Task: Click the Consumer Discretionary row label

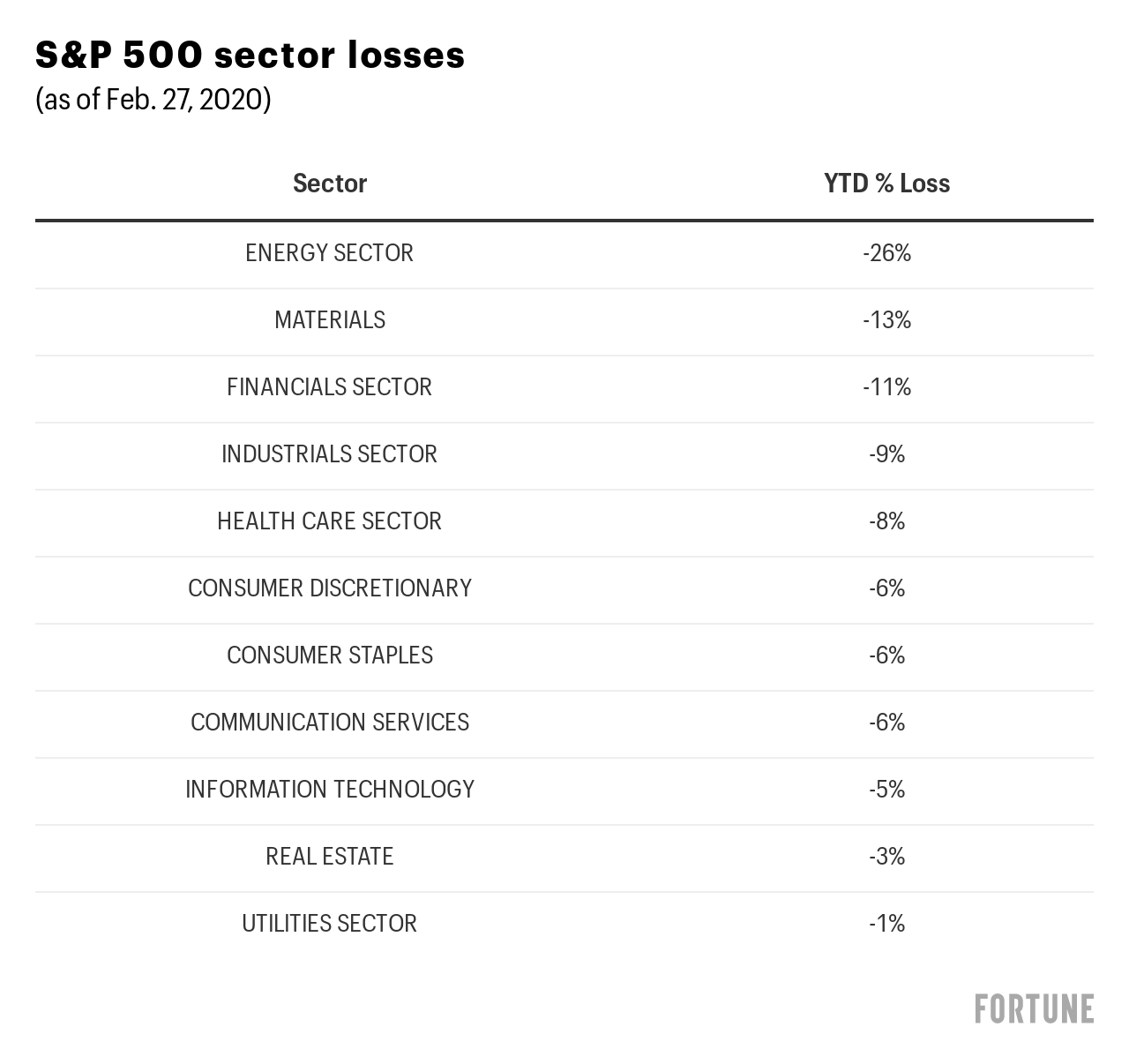Action: tap(330, 588)
